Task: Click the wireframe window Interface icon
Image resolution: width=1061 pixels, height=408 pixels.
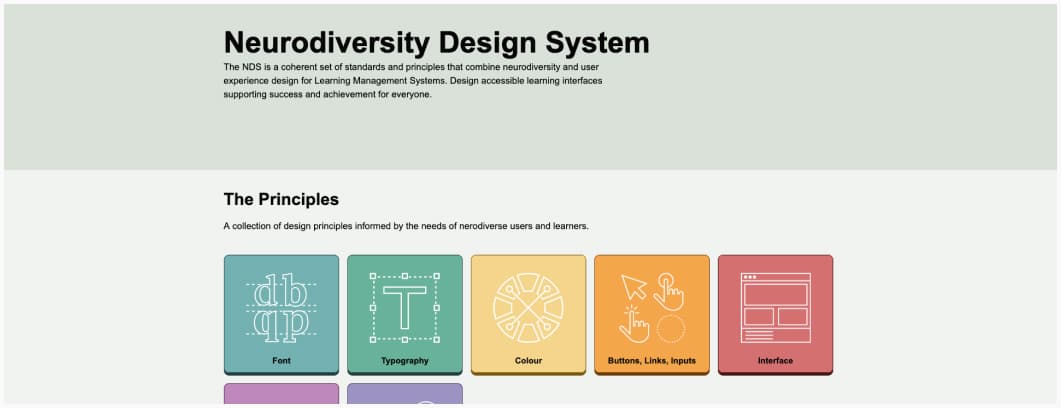Action: pos(775,307)
